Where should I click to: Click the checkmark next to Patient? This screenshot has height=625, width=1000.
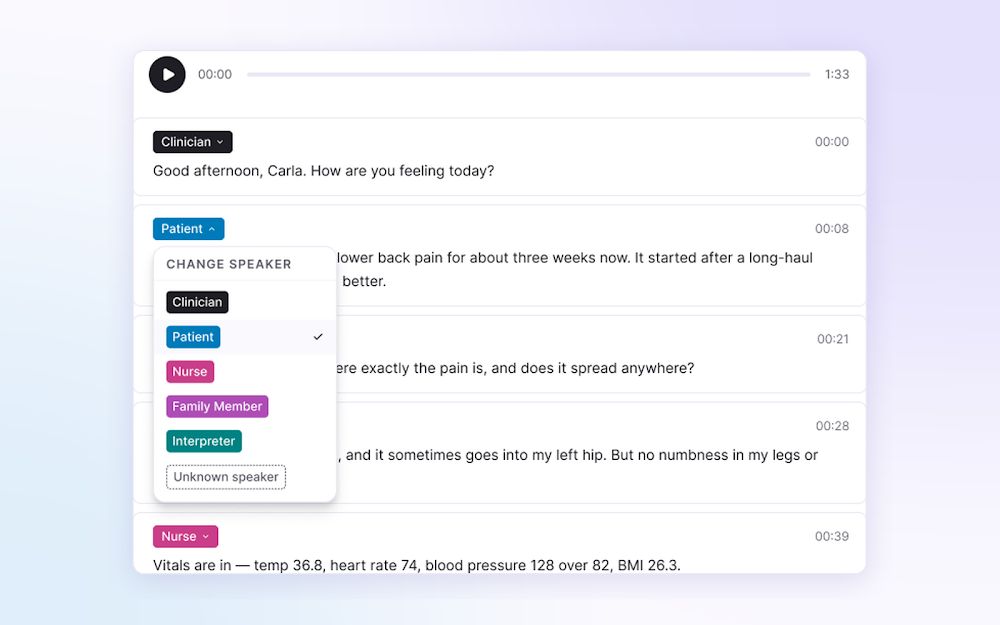[x=318, y=337]
